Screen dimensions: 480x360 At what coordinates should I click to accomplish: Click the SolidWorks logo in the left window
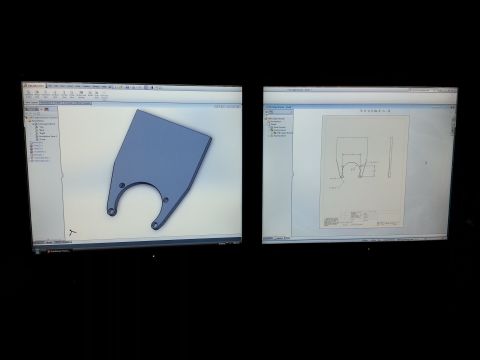34,86
